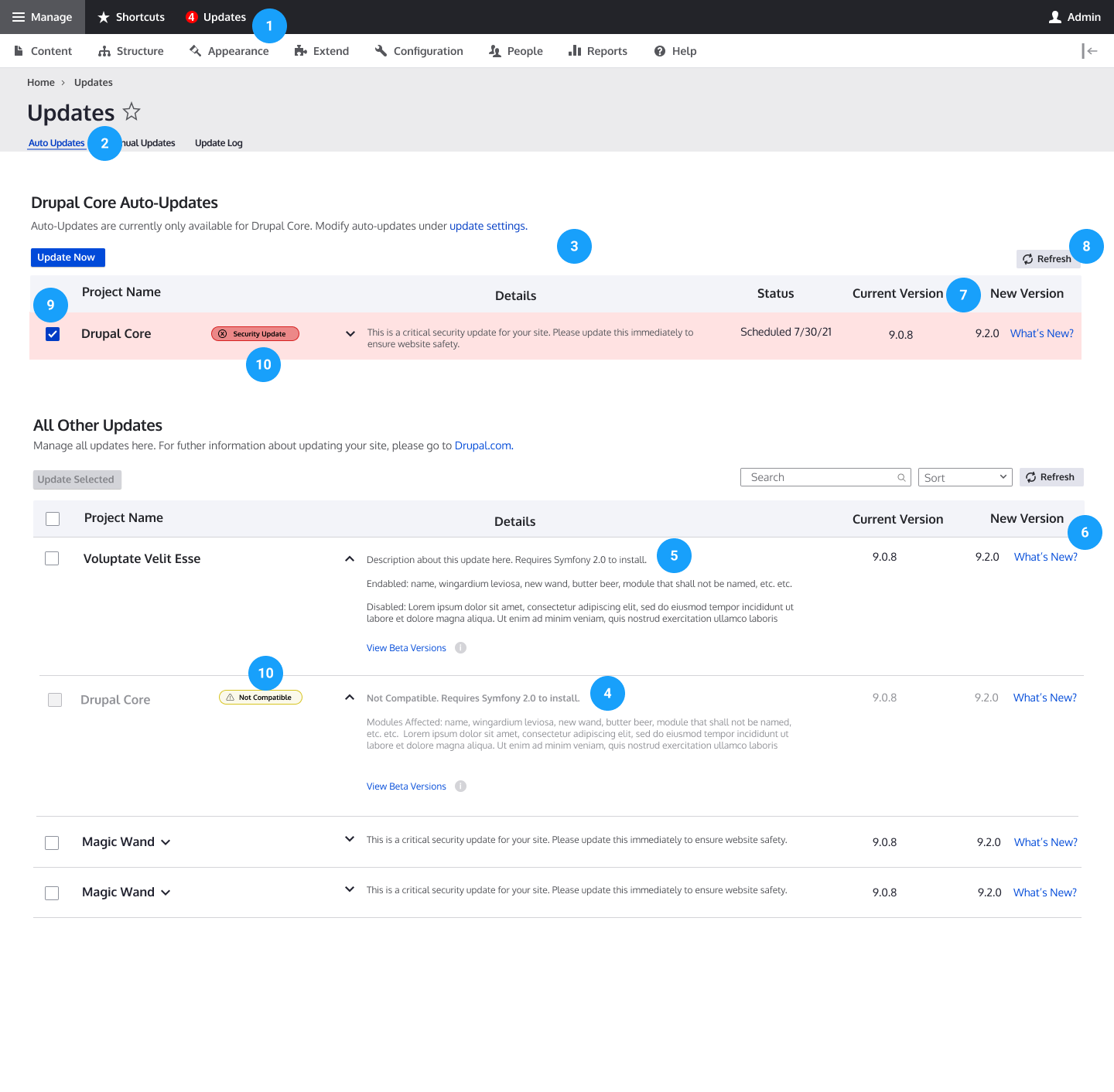Screen dimensions: 1114x1092
Task: Click the Updates breadcrumb
Action: 94,83
